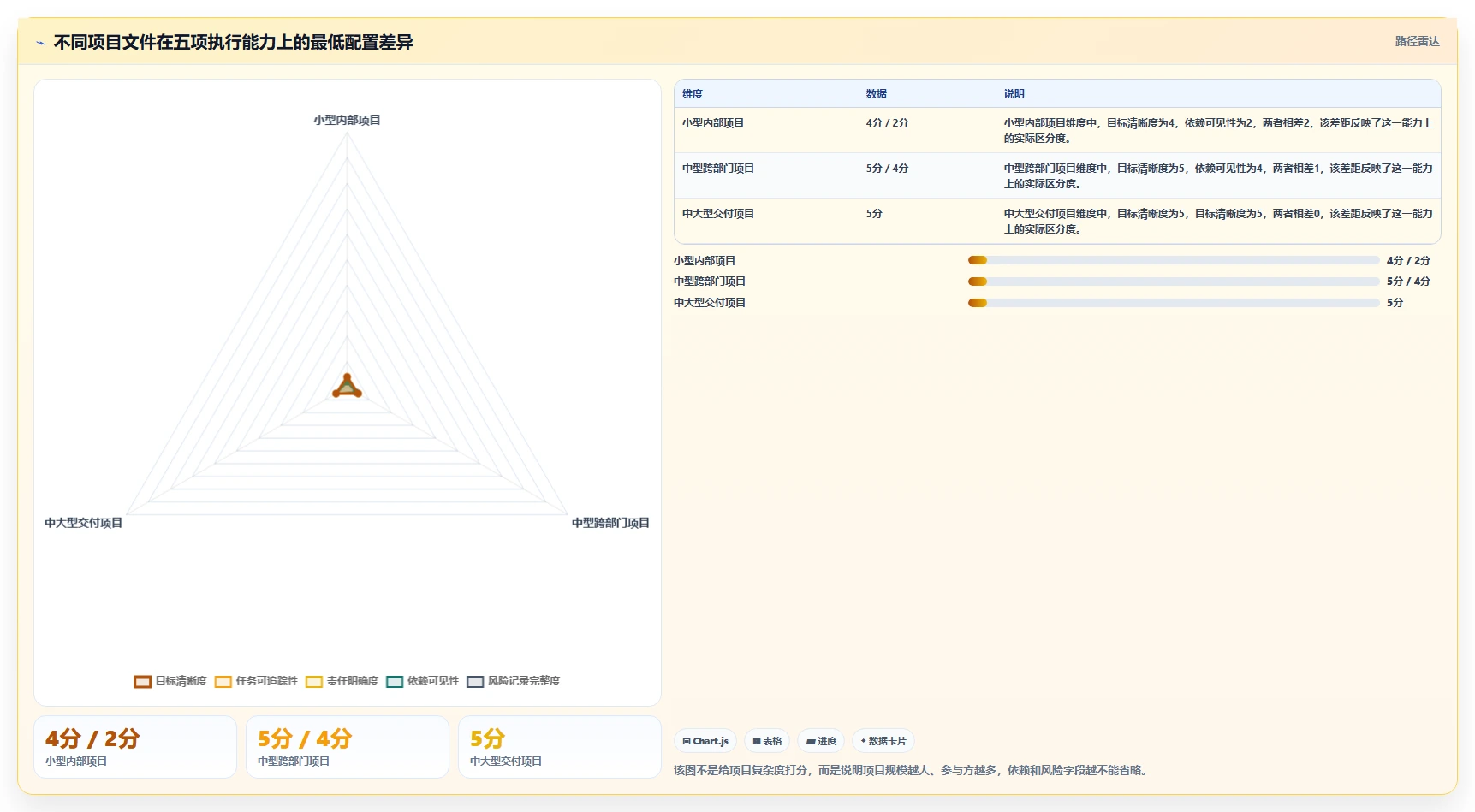Click the 中型跨部门项目 axis label on radar chart
Image resolution: width=1475 pixels, height=812 pixels.
click(x=610, y=523)
